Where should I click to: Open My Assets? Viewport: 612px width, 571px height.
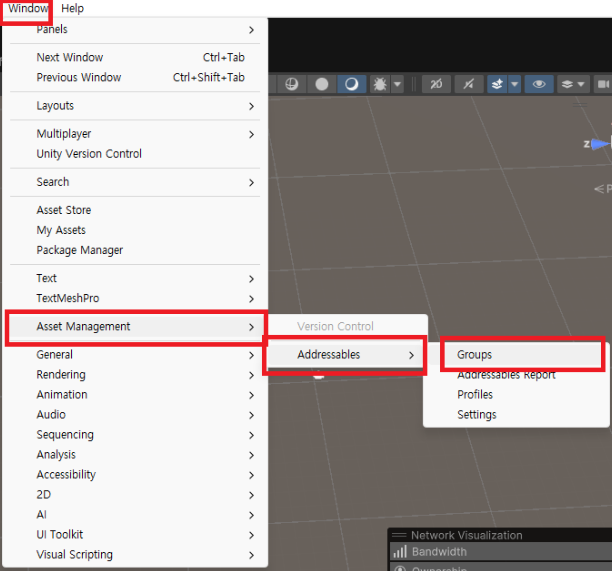tap(135, 230)
